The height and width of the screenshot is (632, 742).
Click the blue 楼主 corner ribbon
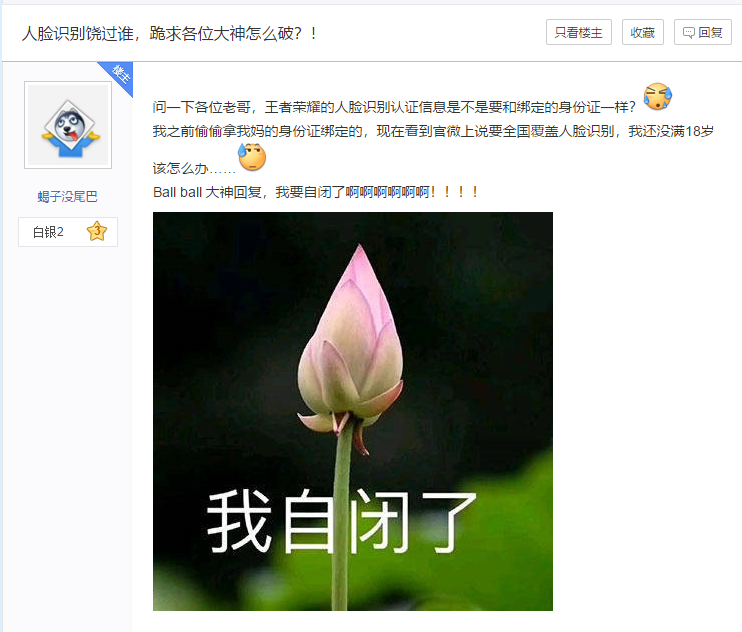(118, 76)
